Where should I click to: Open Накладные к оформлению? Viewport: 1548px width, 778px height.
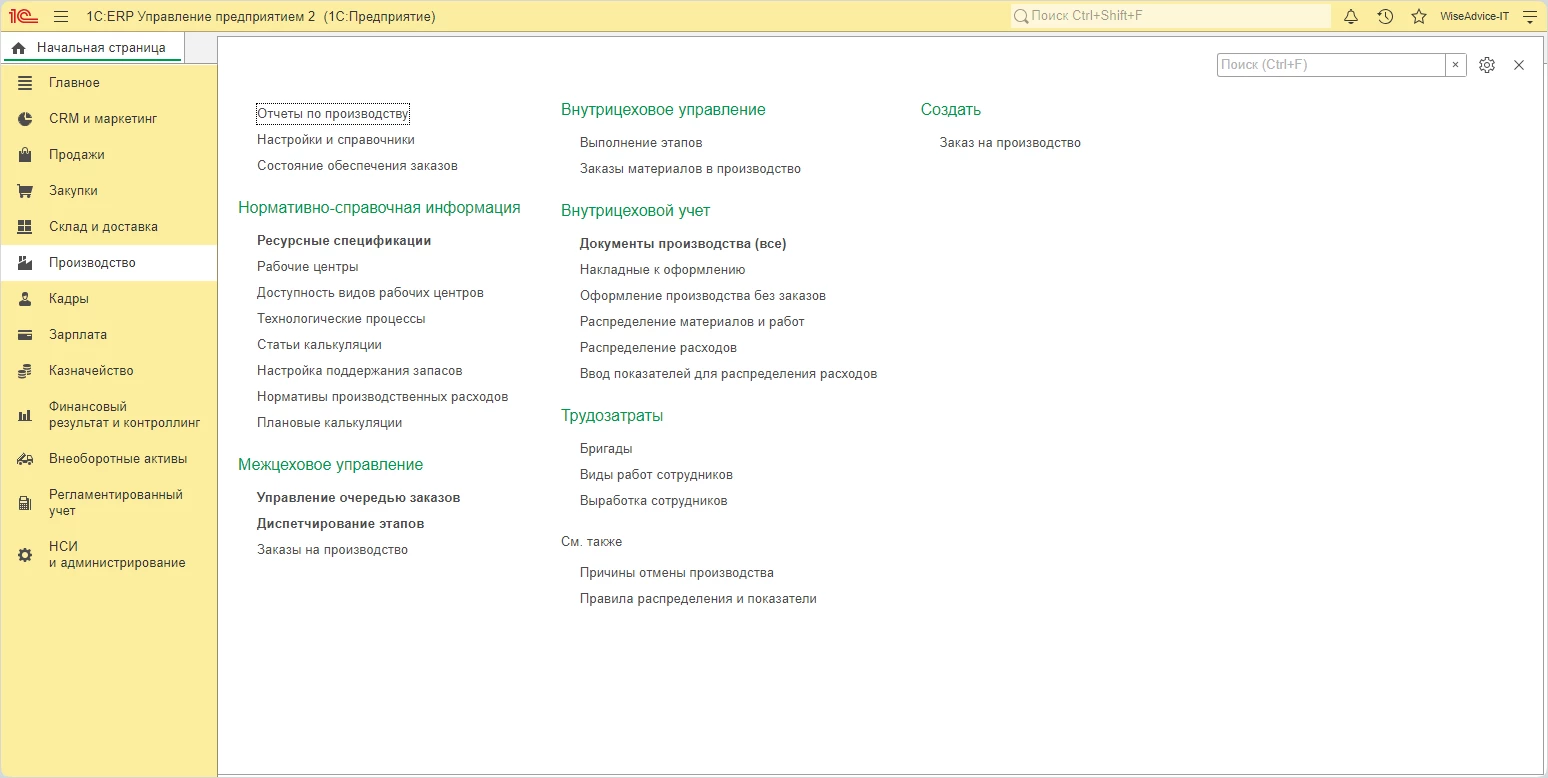(662, 270)
